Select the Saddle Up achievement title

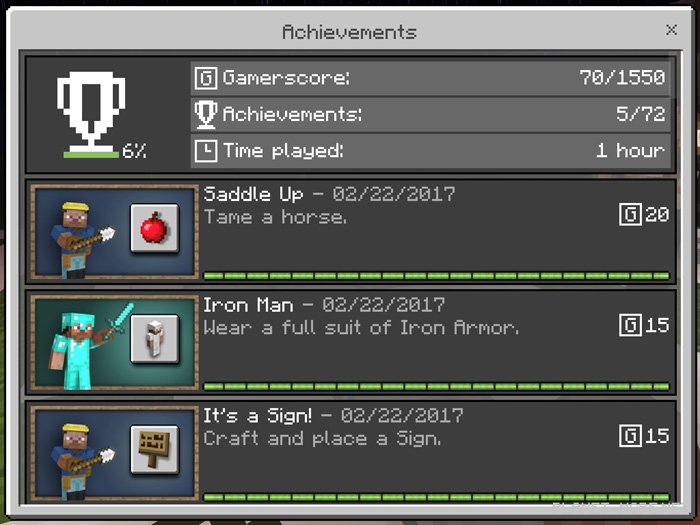point(253,194)
